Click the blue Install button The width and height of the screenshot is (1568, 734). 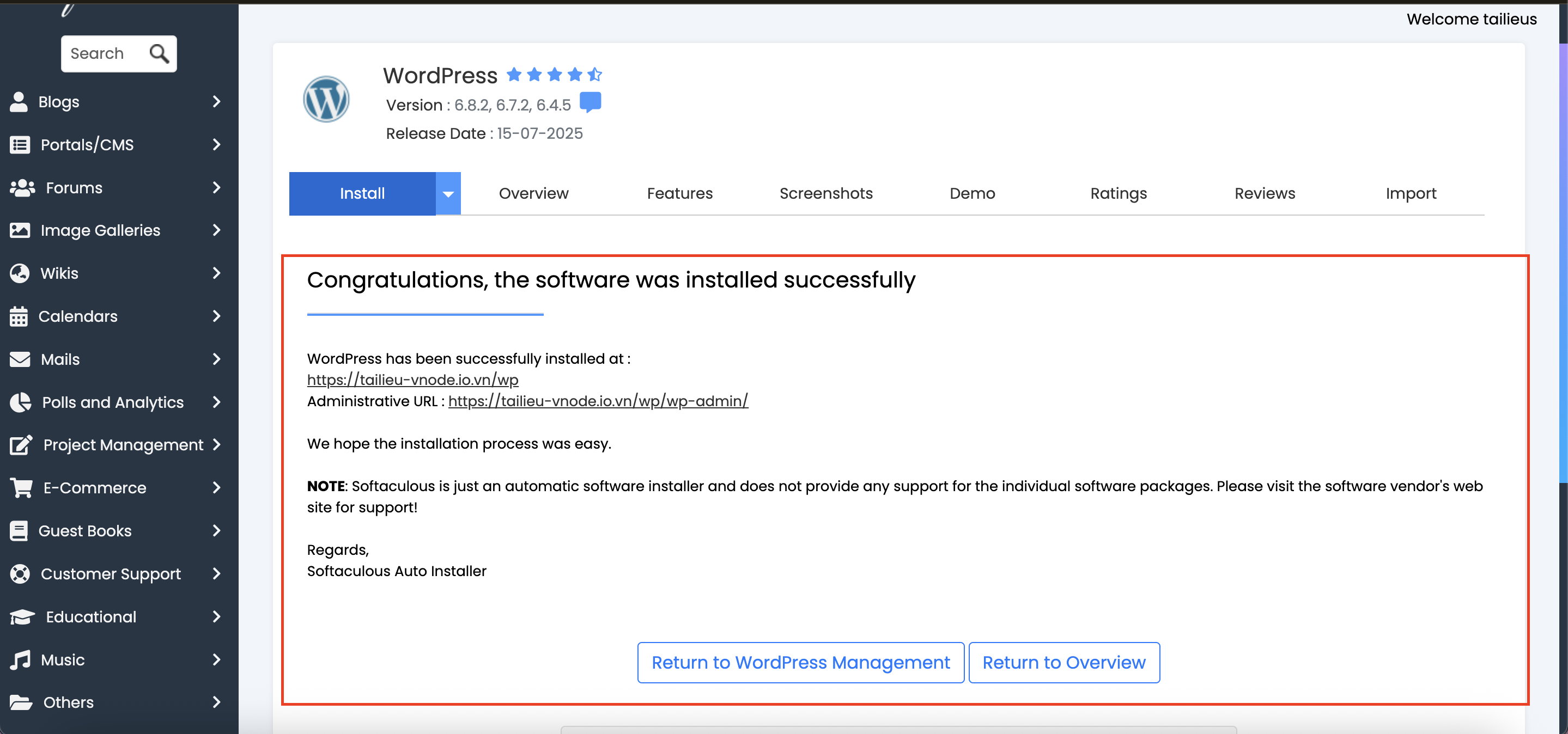362,194
